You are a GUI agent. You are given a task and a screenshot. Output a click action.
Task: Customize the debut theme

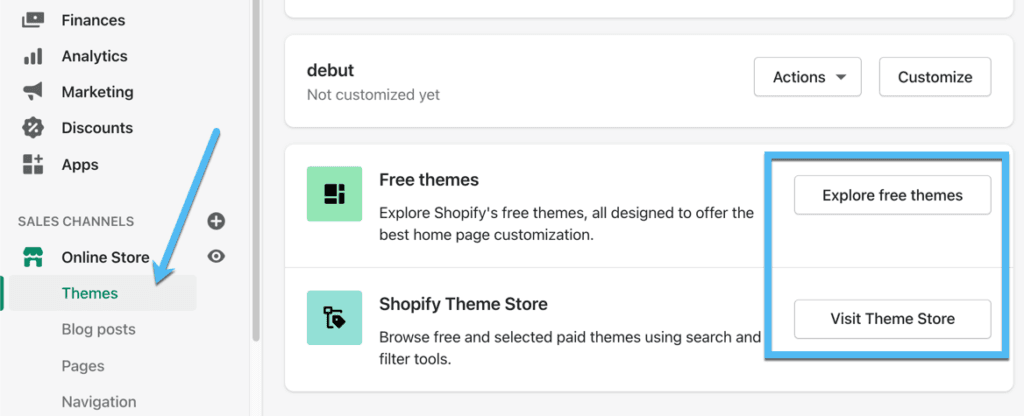coord(935,77)
